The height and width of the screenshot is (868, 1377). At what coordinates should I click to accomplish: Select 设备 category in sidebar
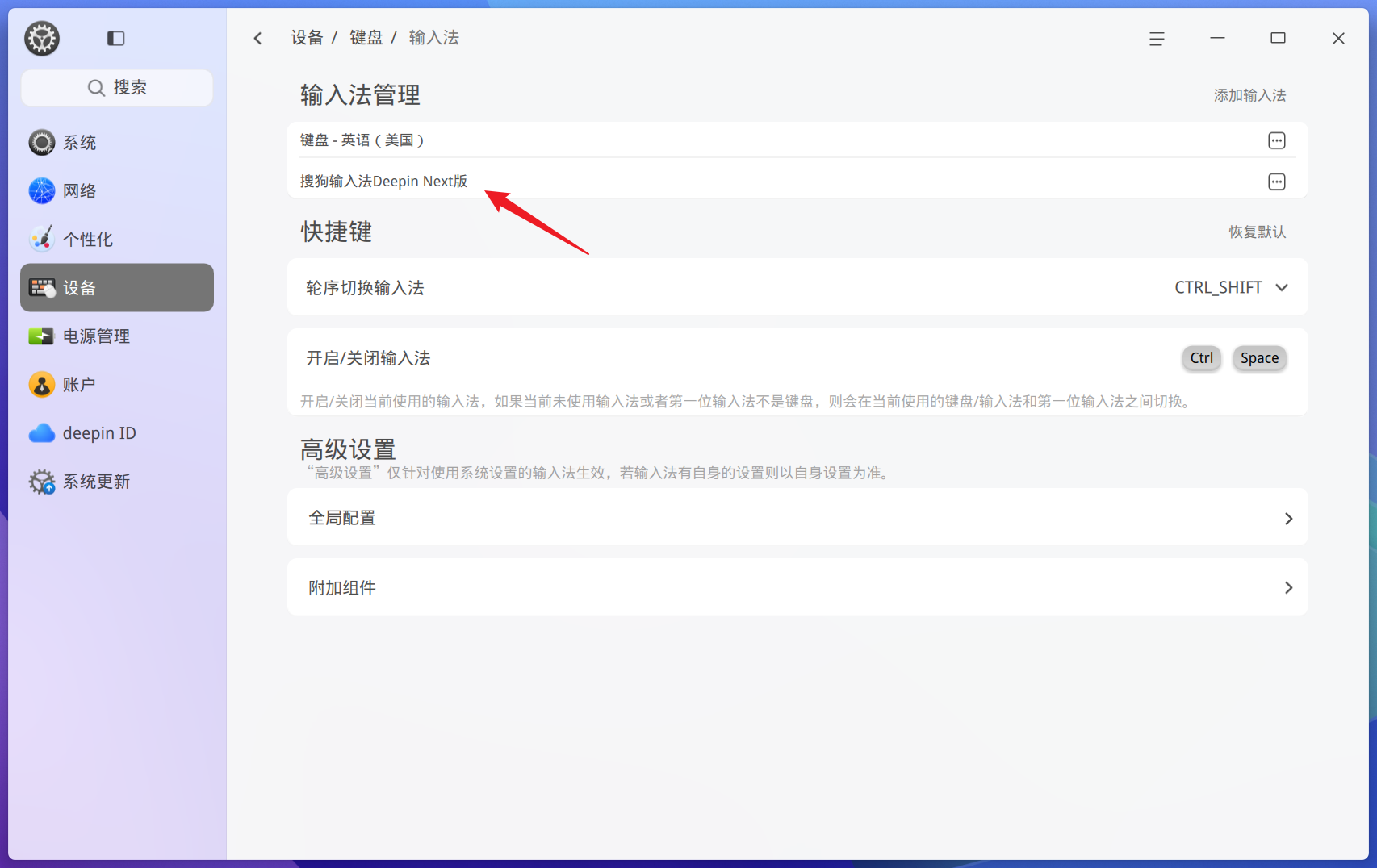(x=117, y=288)
